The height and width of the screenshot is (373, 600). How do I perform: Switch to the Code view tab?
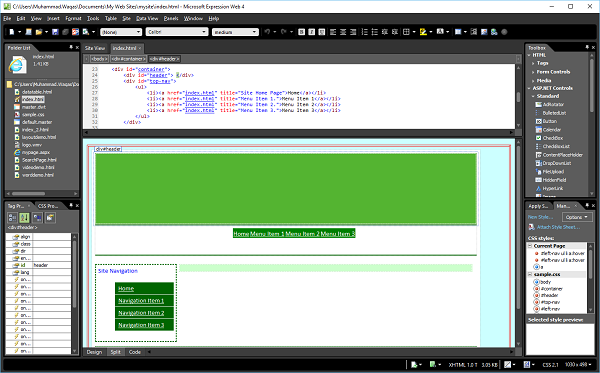(135, 352)
